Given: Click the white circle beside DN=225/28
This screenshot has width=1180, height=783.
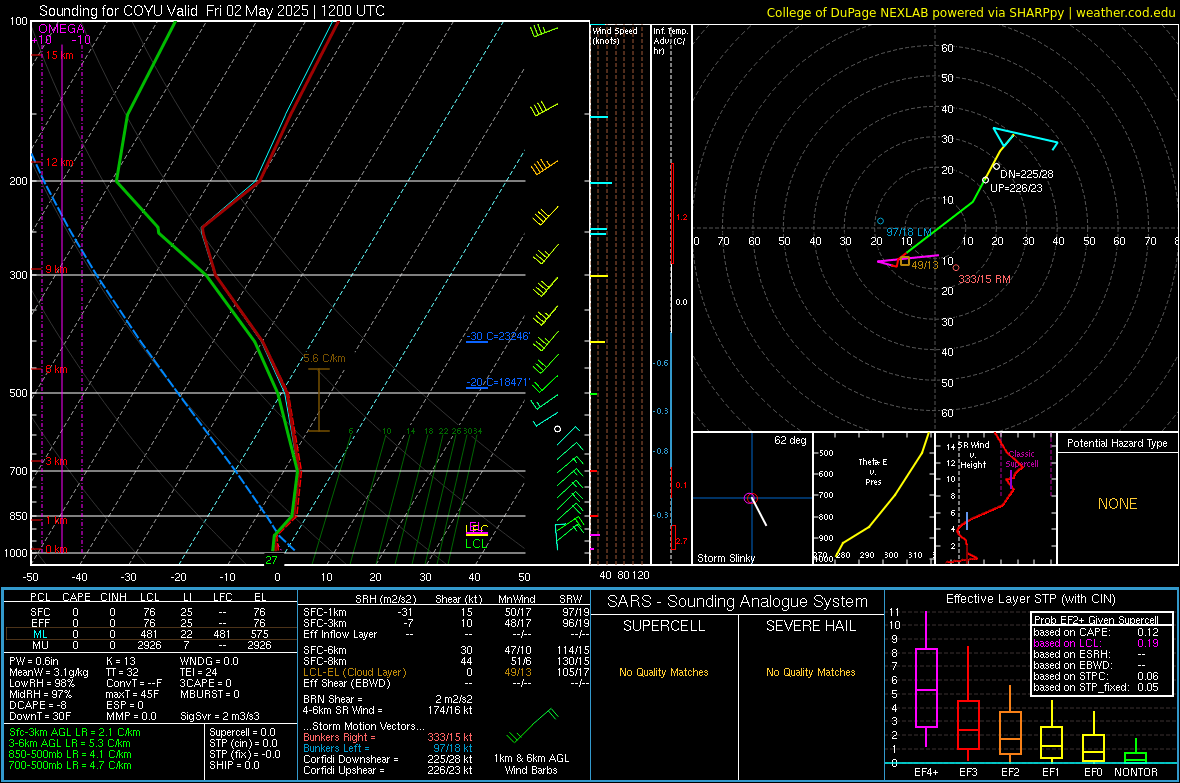Looking at the screenshot, I should (x=996, y=166).
